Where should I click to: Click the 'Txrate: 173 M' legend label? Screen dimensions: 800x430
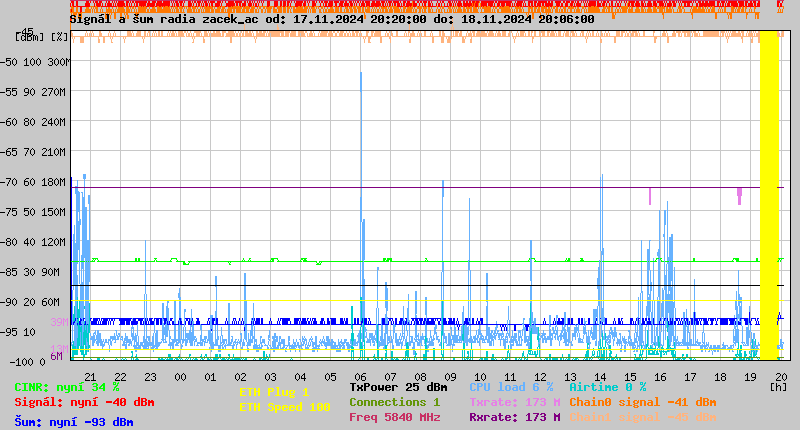pyautogui.click(x=515, y=402)
